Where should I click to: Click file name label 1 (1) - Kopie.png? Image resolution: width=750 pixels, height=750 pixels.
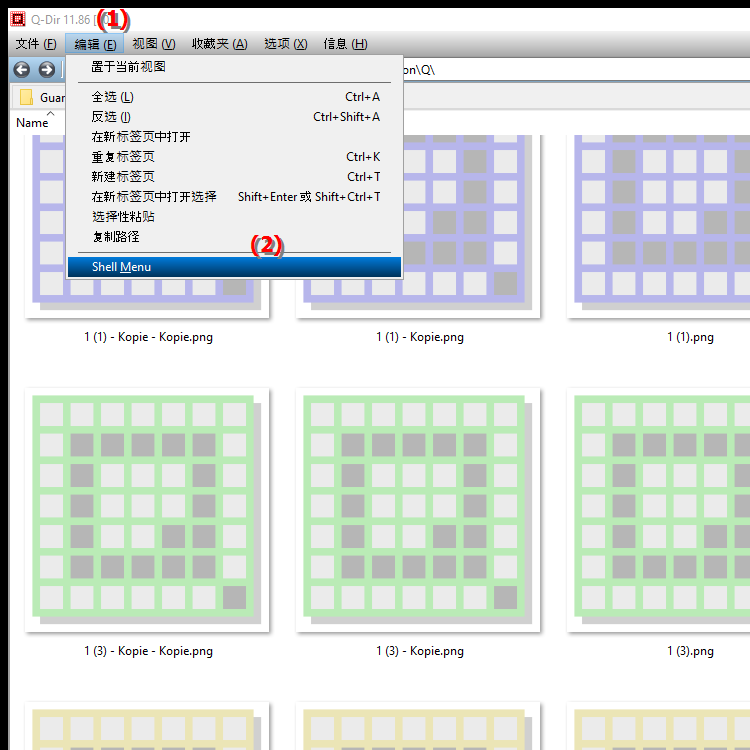(419, 337)
